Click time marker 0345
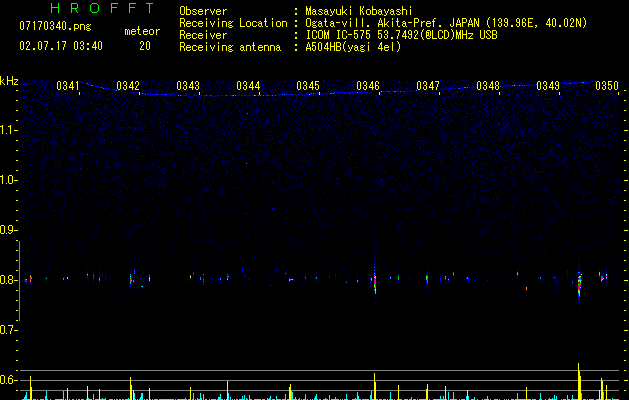This screenshot has height=400, width=629. (308, 86)
